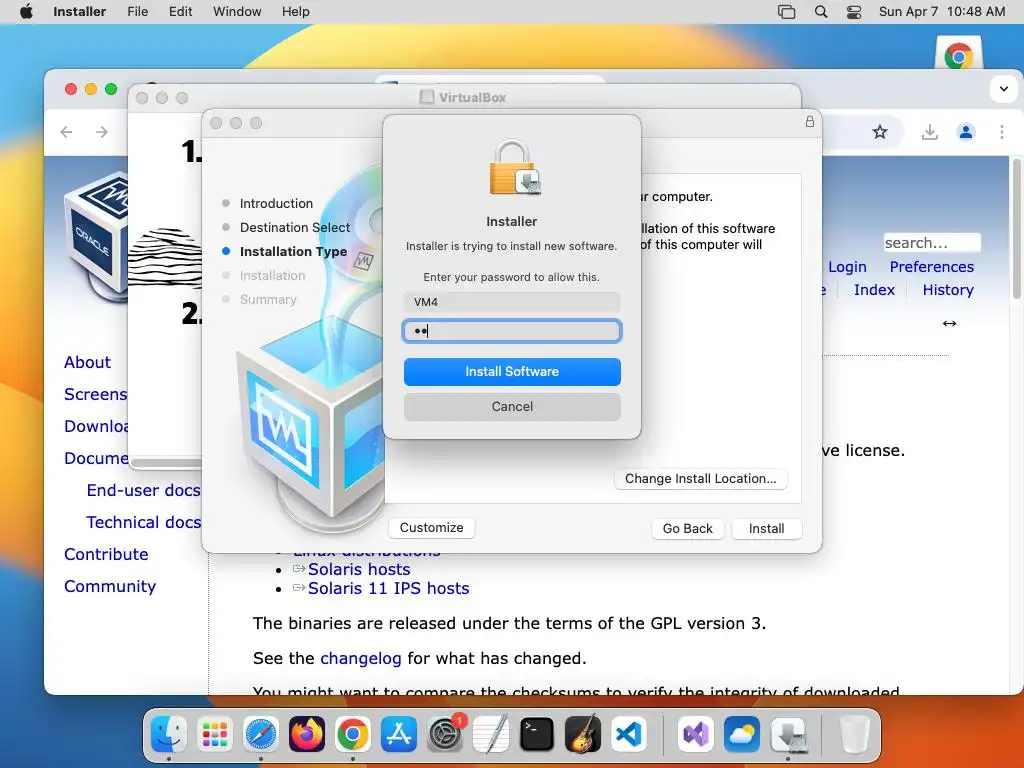Screen dimensions: 1024x768
Task: Click Destination Select step in installer
Action: tap(295, 227)
